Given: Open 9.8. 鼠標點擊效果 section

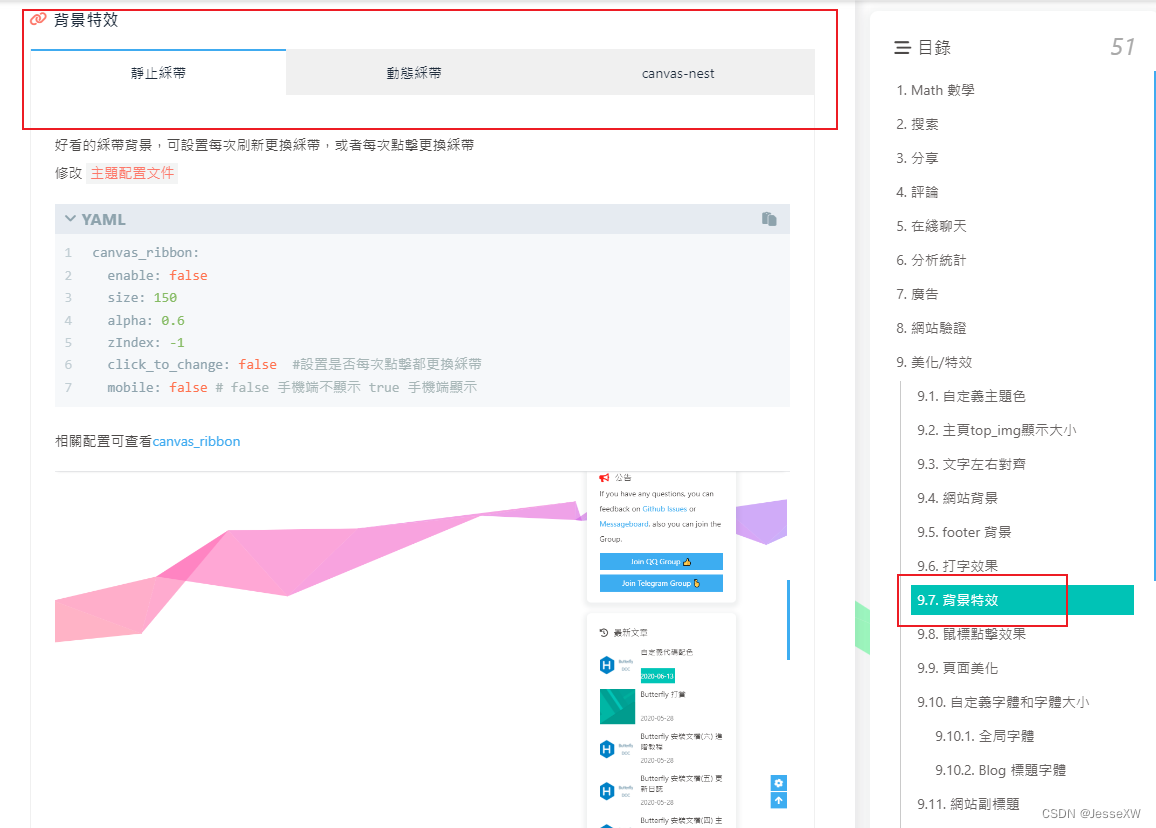Looking at the screenshot, I should [x=971, y=634].
